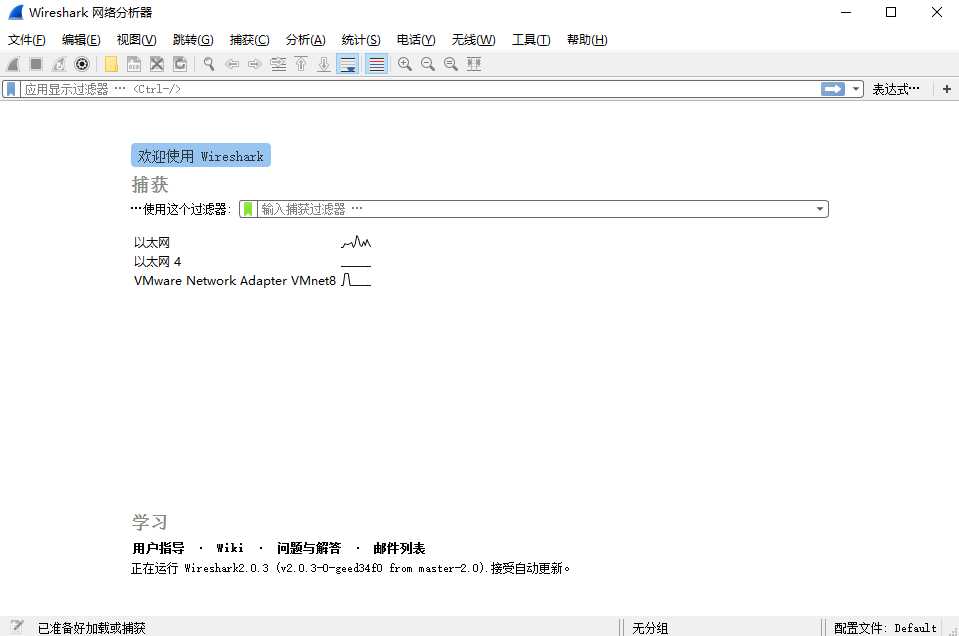Open the 电话(Y) menu
959x636 pixels.
tap(416, 40)
